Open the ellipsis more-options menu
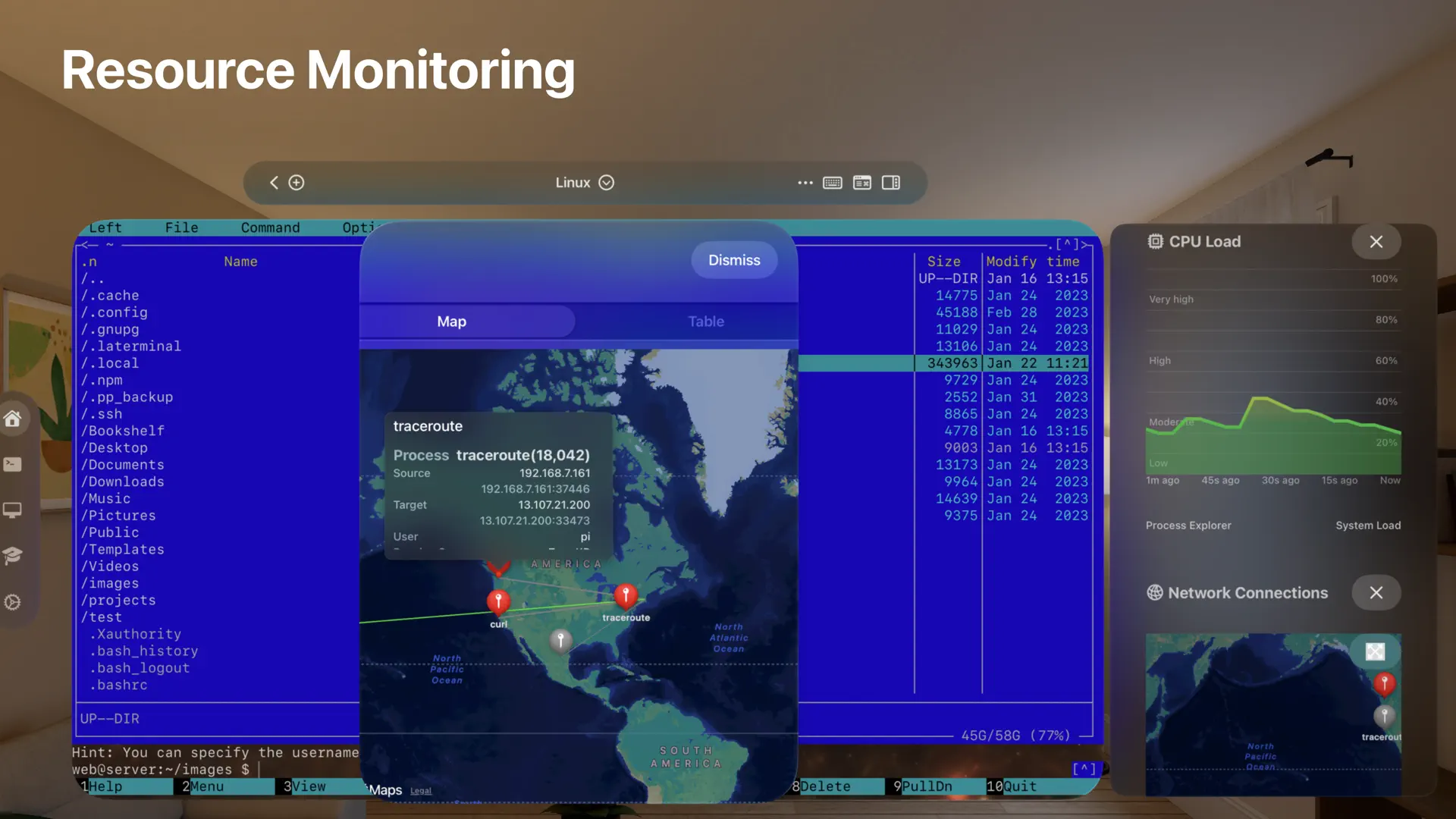Viewport: 1456px width, 819px height. point(805,183)
